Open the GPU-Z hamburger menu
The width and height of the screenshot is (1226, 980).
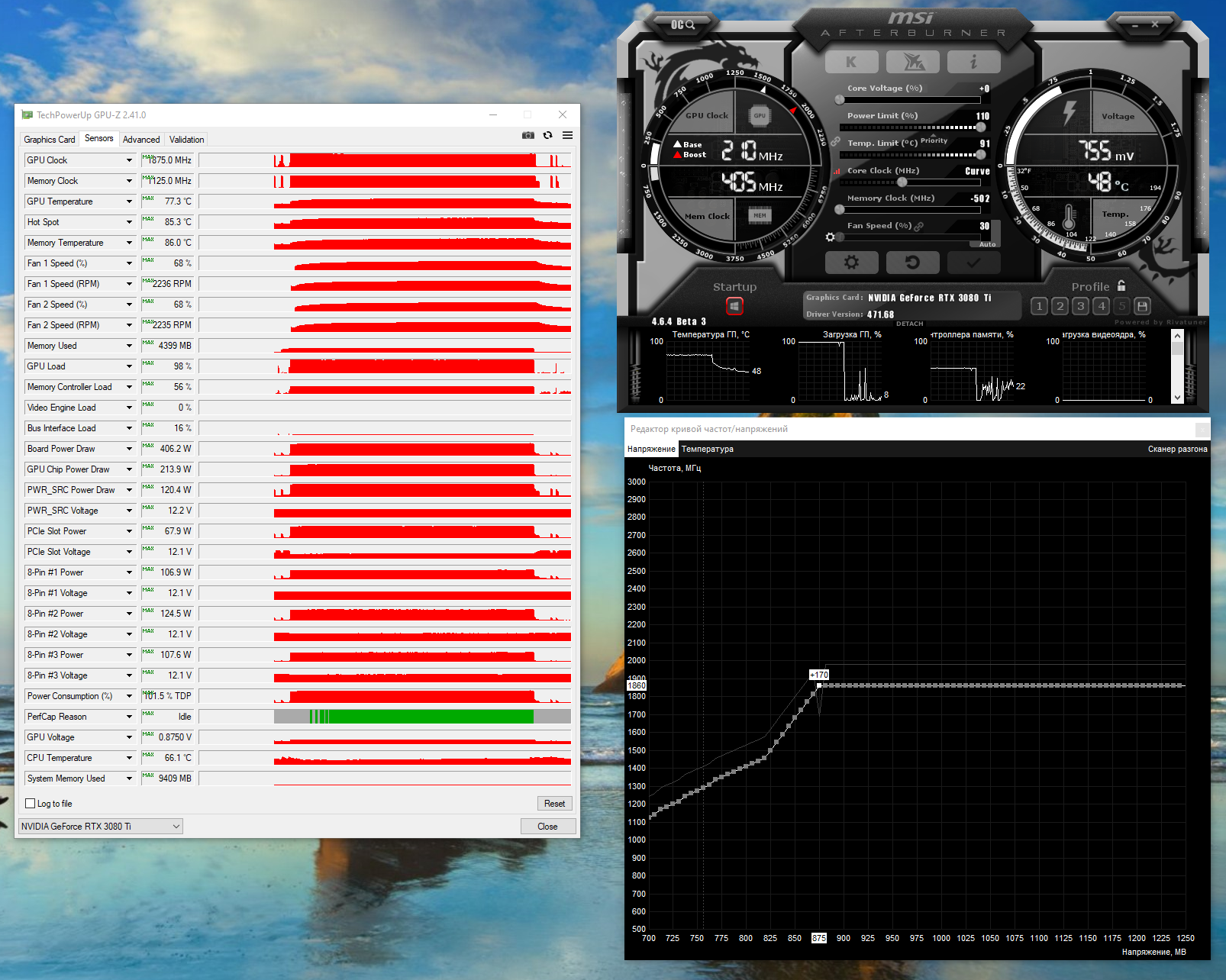(567, 135)
